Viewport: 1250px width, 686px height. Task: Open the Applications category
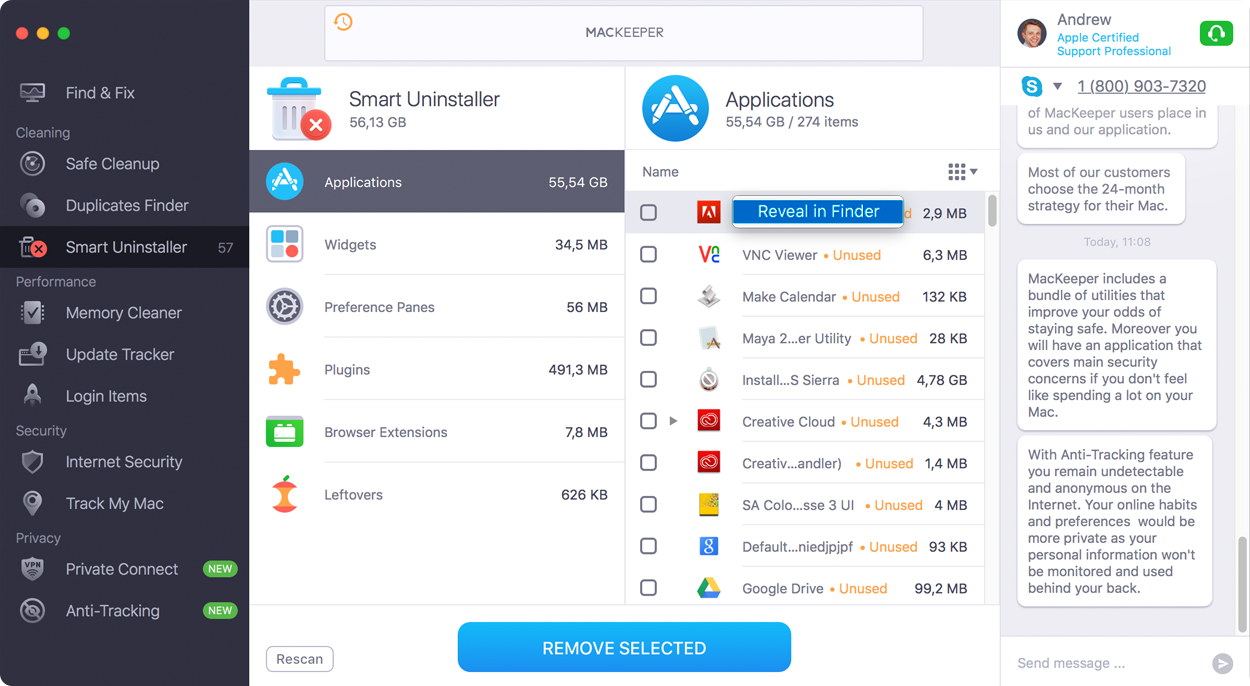(437, 182)
